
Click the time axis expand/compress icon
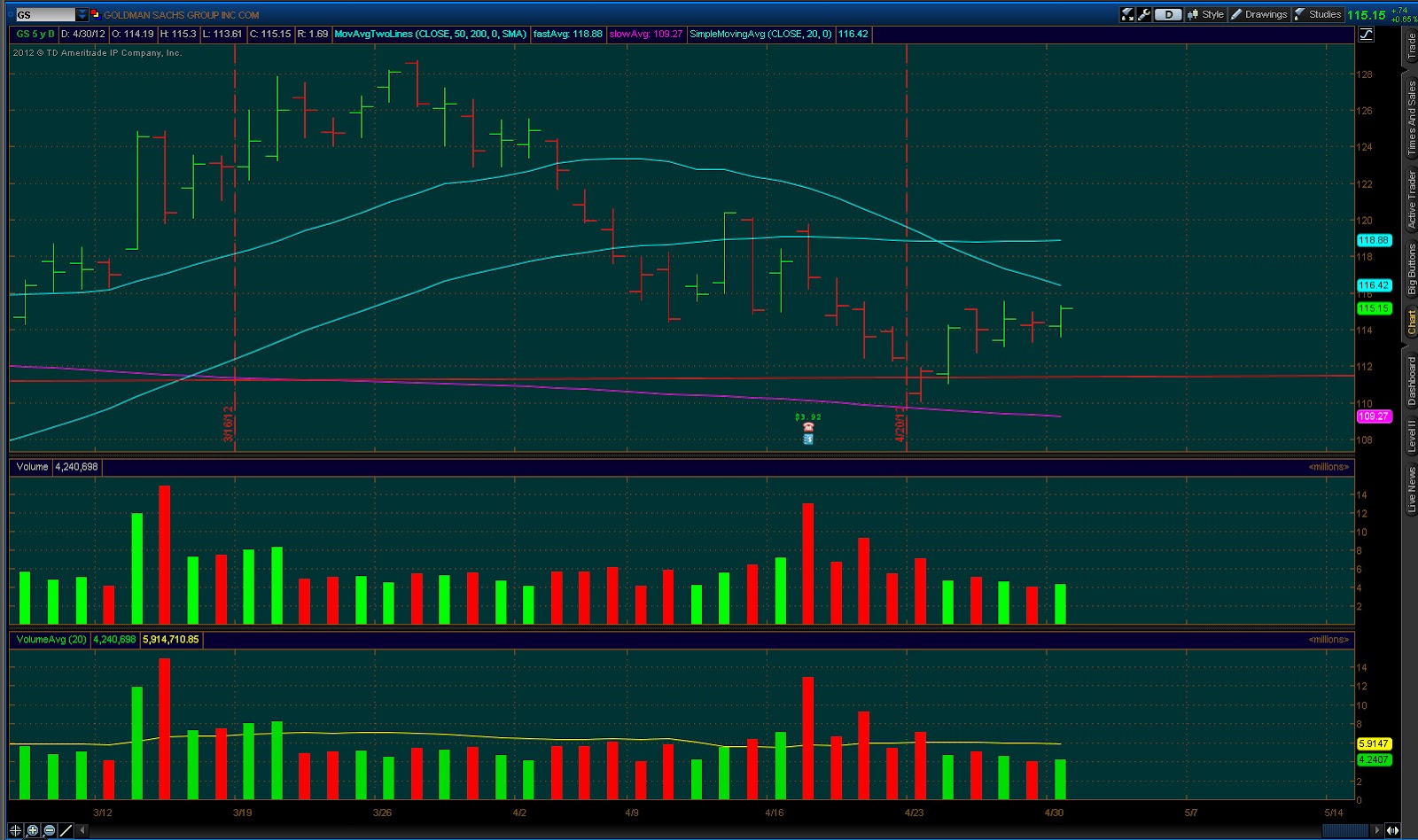[1392, 830]
